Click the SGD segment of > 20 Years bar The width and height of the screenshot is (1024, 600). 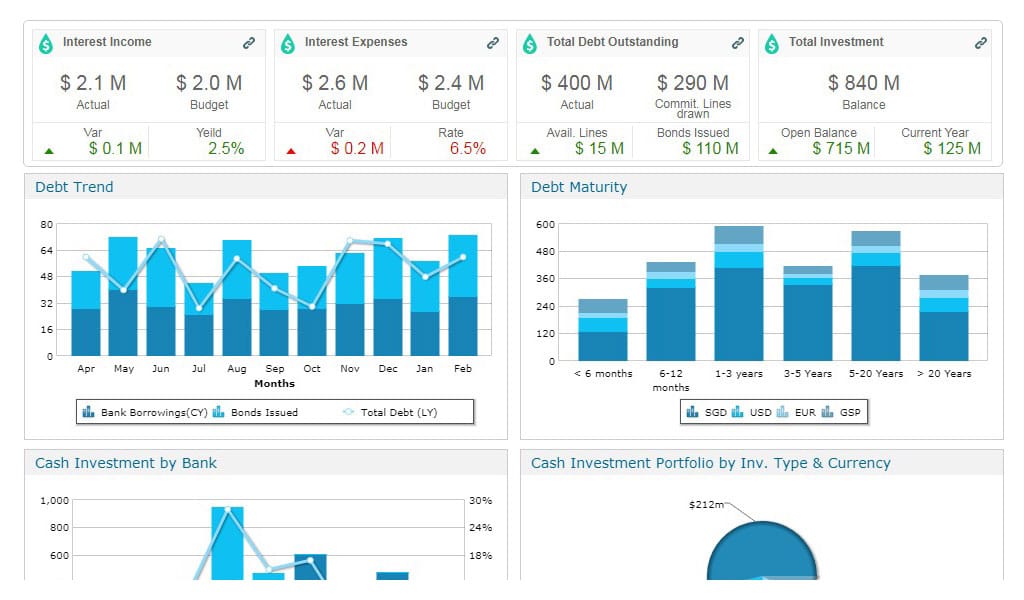click(x=944, y=336)
